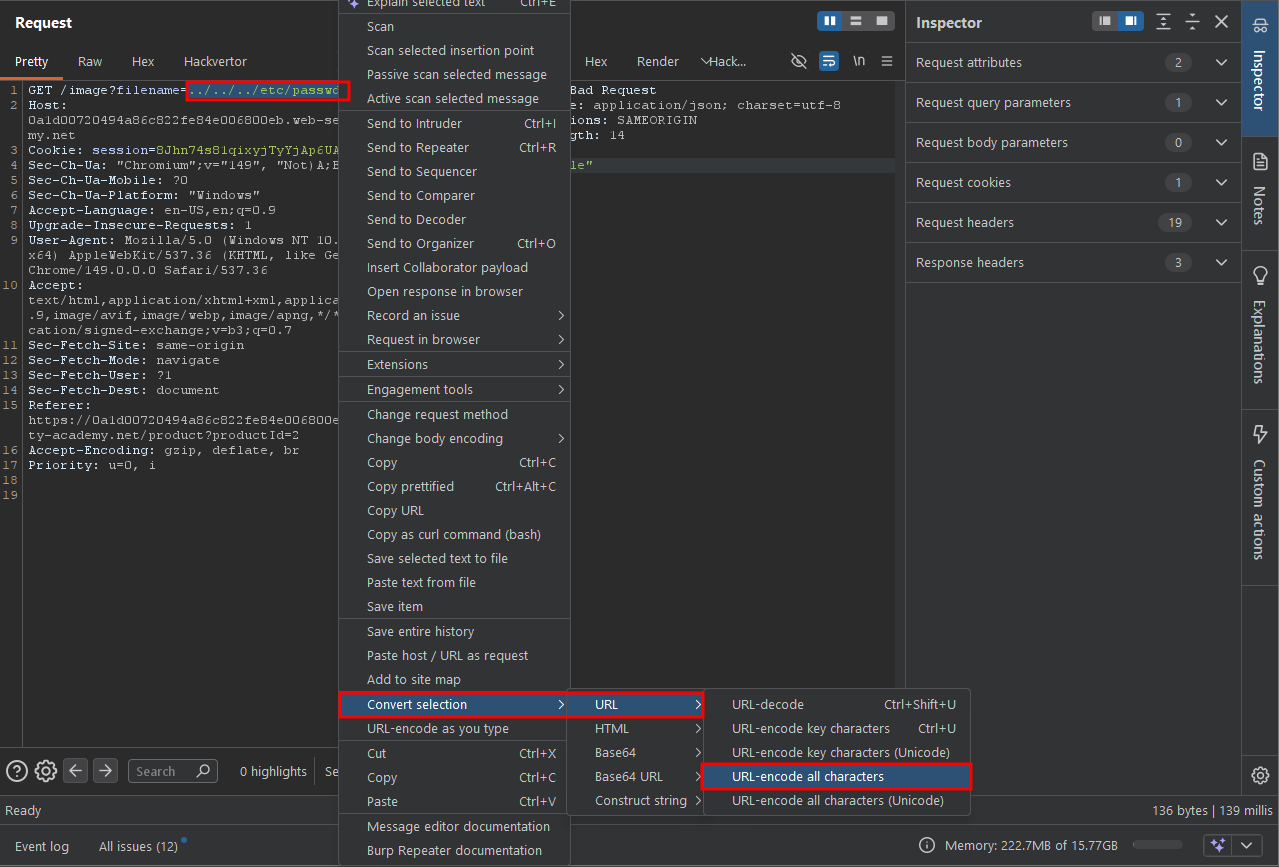The width and height of the screenshot is (1279, 867).
Task: Switch to the request Raw tab
Action: tap(90, 61)
